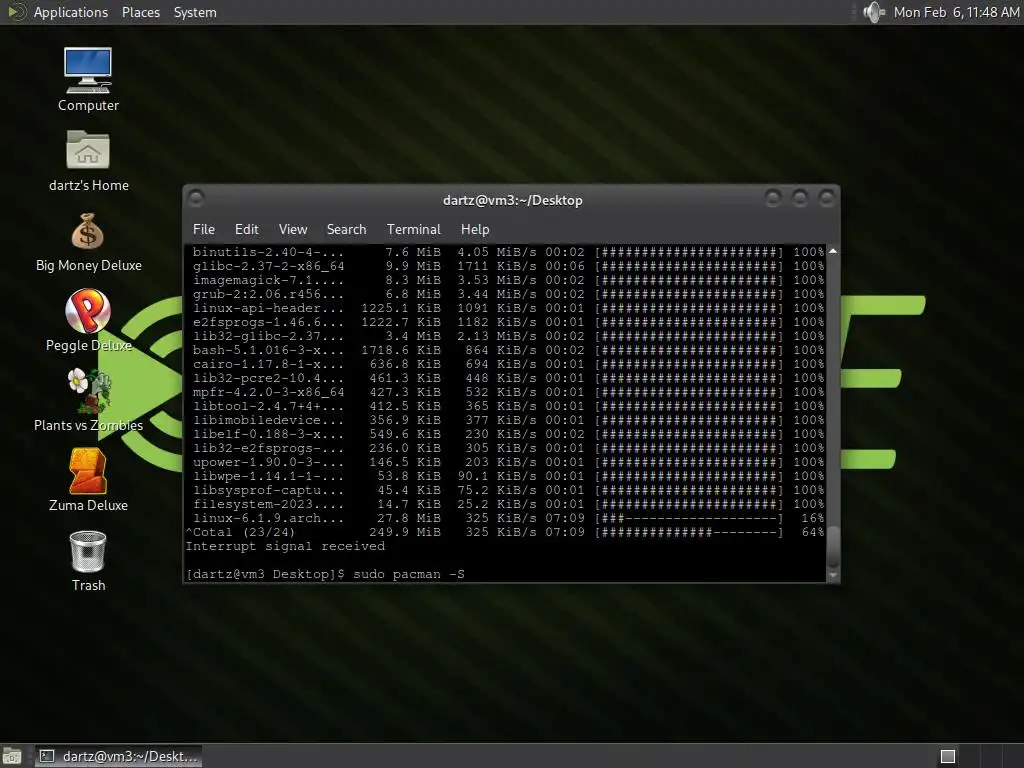Open the Places menu

tap(140, 12)
